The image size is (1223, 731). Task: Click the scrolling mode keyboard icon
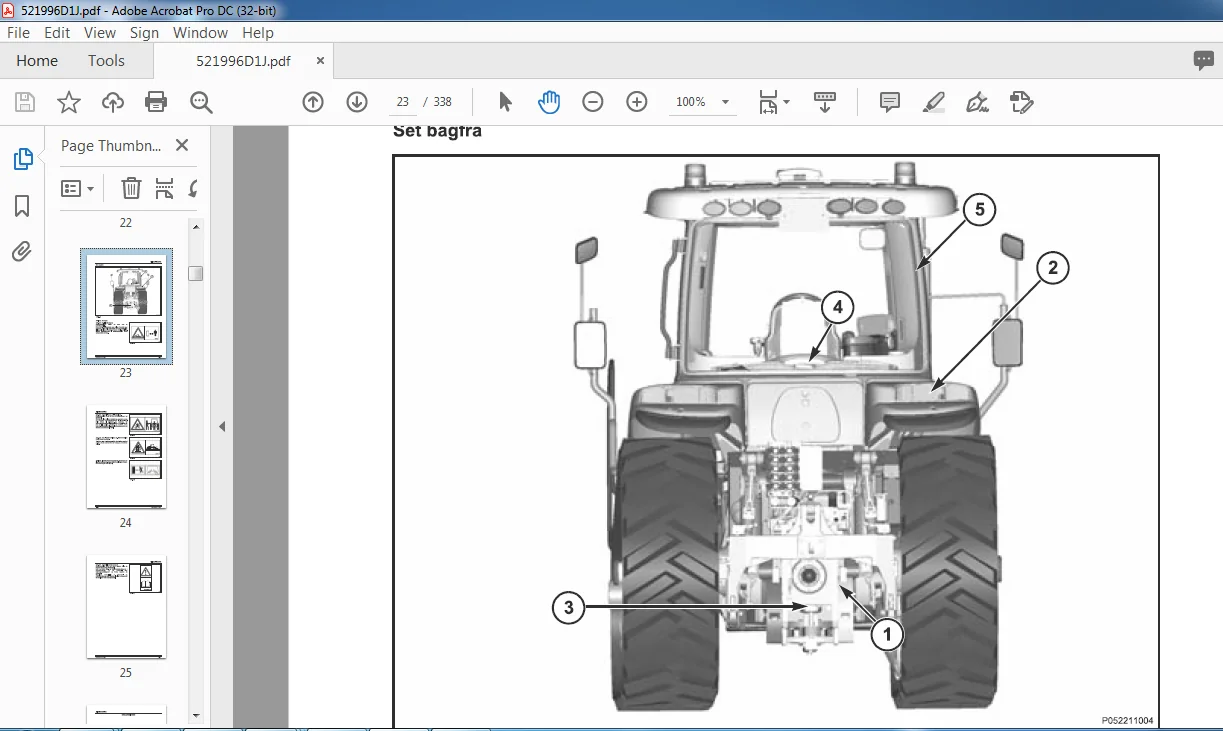coord(825,102)
